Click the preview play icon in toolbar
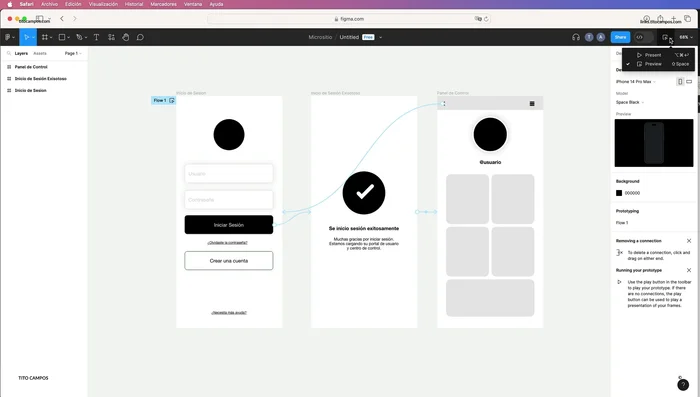The width and height of the screenshot is (700, 397). [x=665, y=37]
